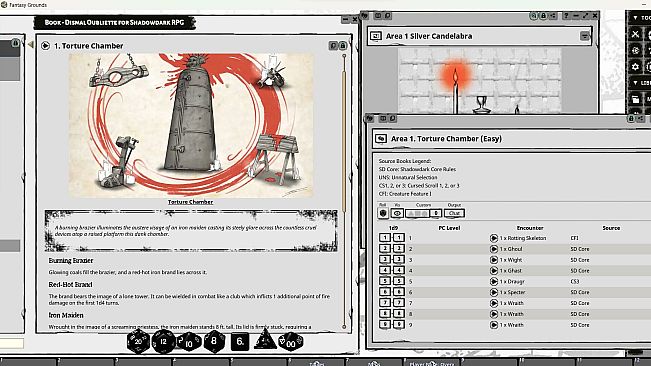Click the Output Chat selector in the table window
Screen dimensions: 651x366
click(454, 213)
